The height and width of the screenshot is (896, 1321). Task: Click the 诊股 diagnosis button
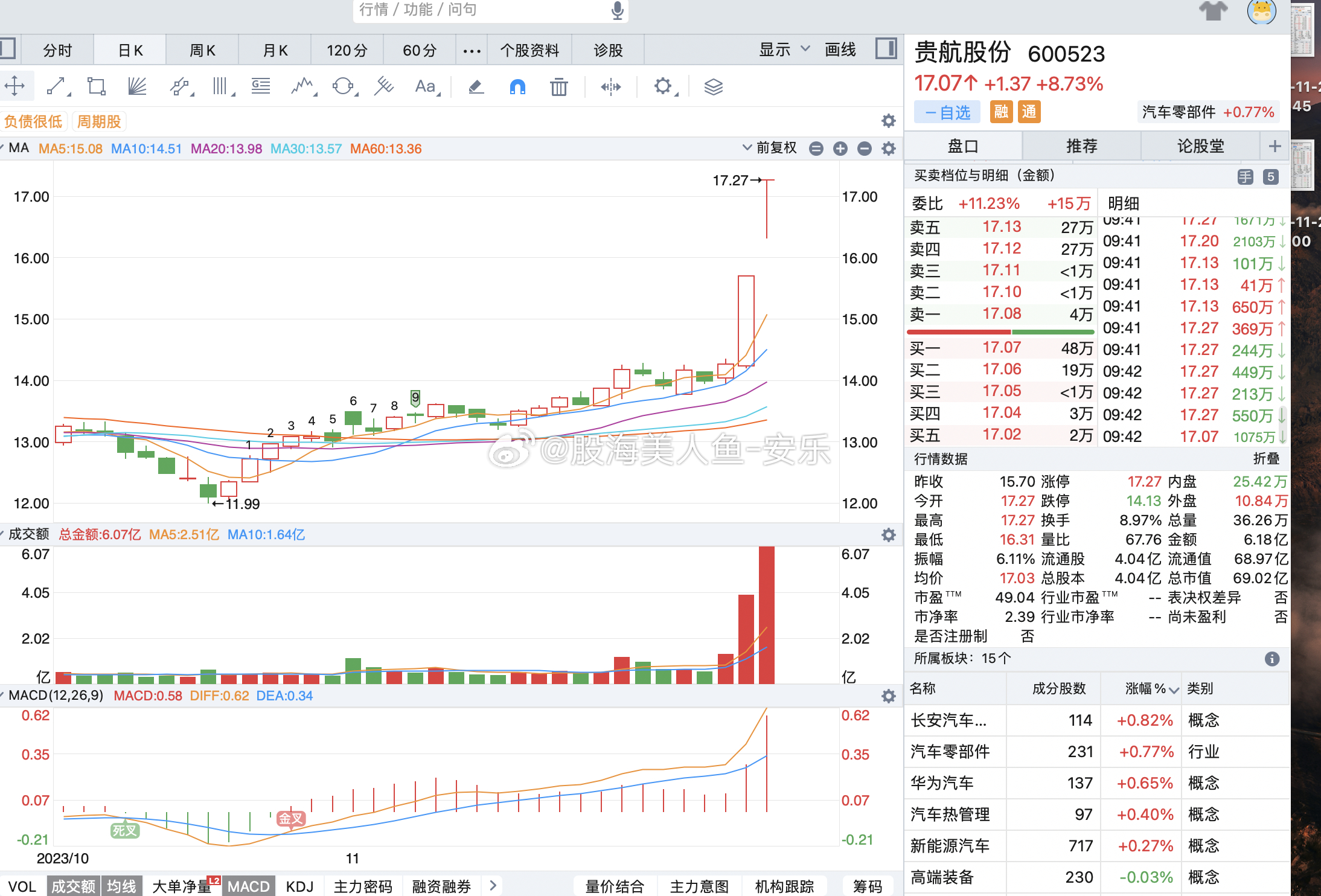click(x=608, y=50)
